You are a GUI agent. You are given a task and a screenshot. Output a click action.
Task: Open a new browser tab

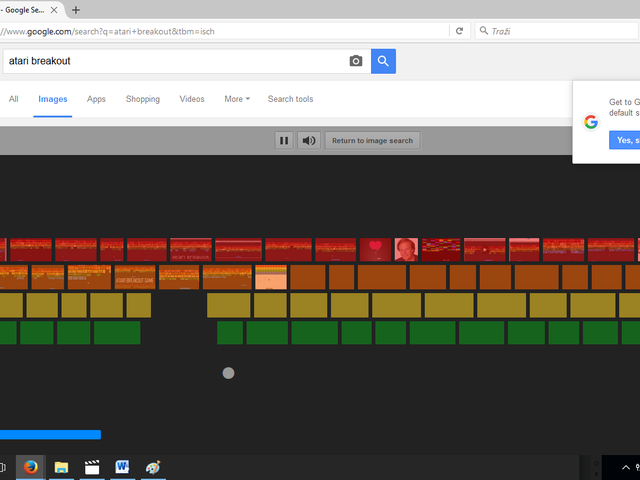[76, 10]
